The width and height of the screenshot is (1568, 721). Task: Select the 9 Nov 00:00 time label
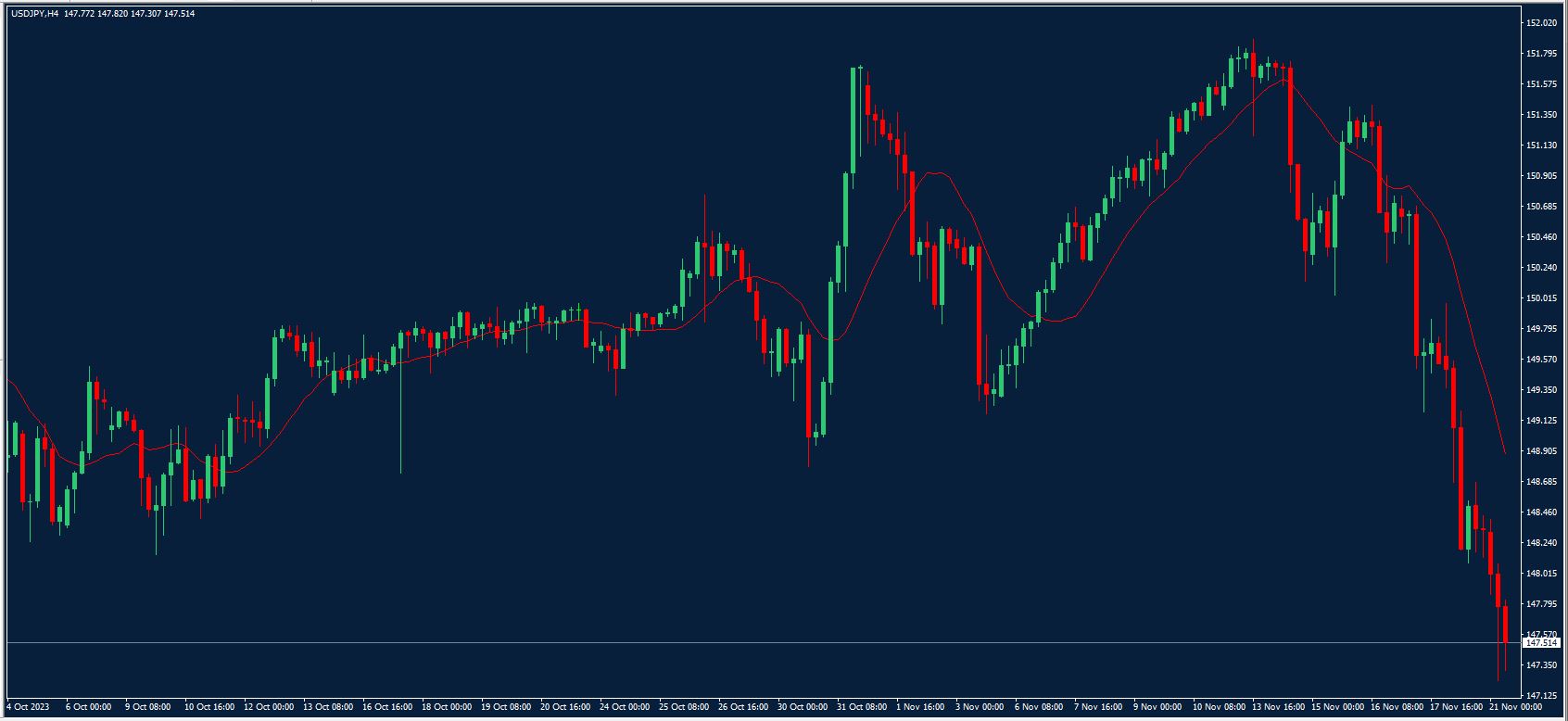1158,707
